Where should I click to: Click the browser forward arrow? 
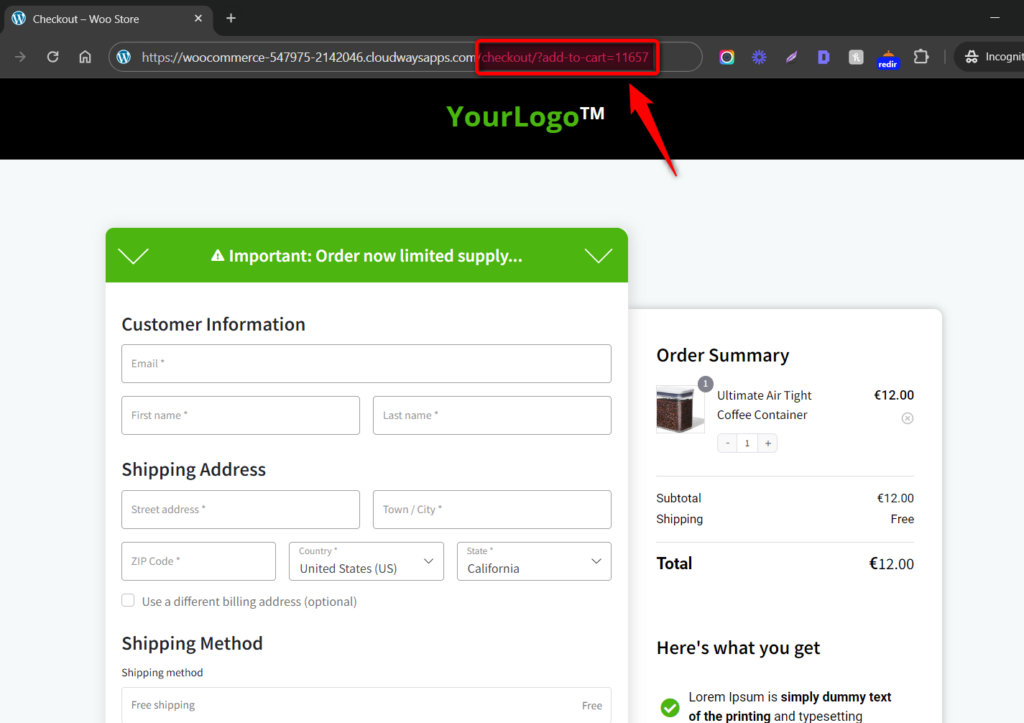pyautogui.click(x=20, y=57)
